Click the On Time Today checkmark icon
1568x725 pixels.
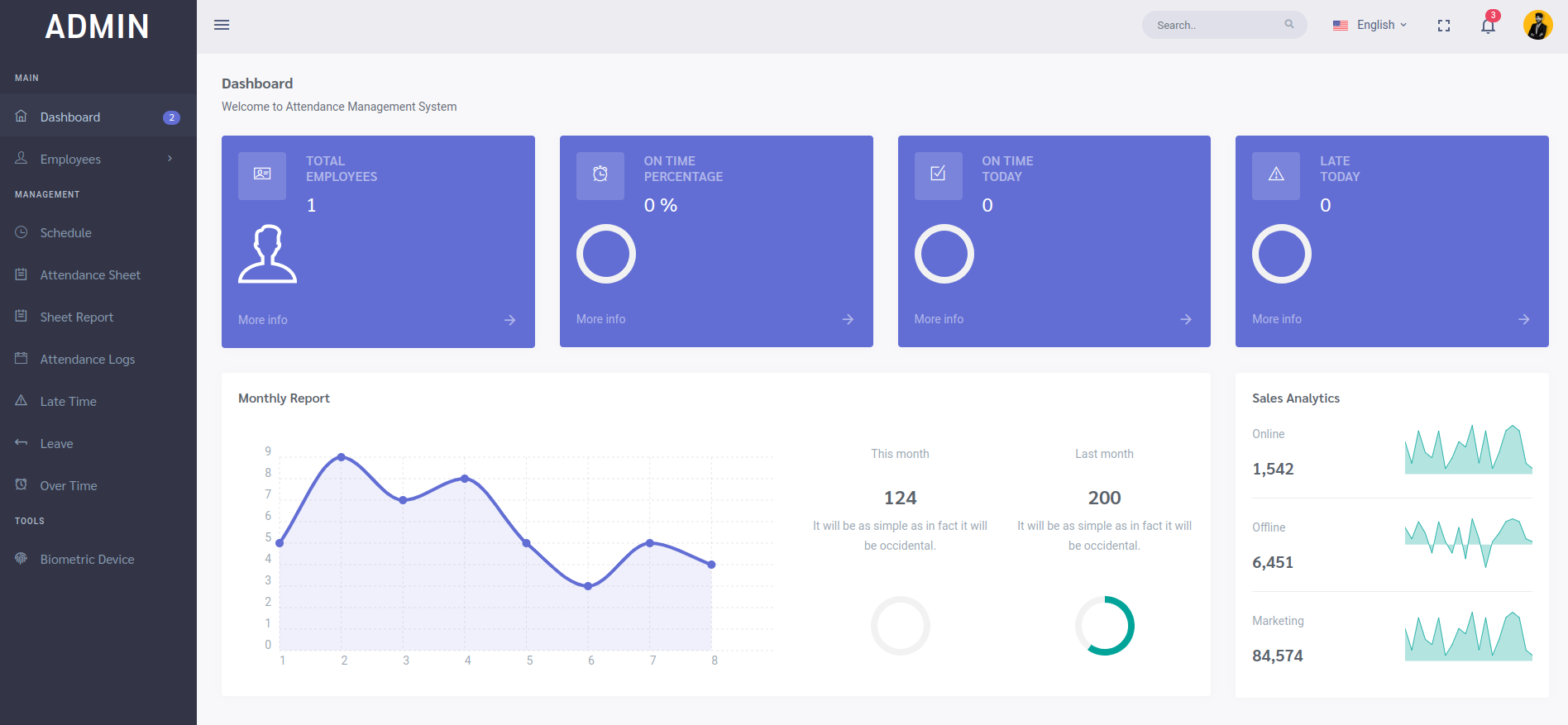click(938, 174)
